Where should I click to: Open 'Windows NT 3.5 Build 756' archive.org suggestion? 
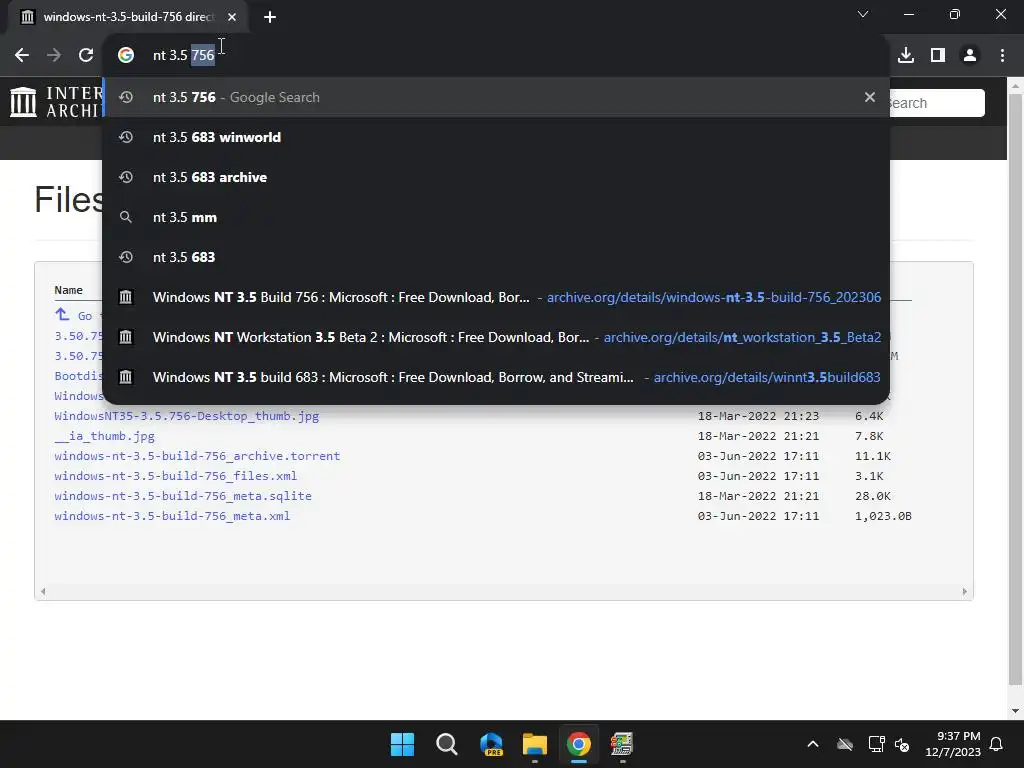coord(496,297)
